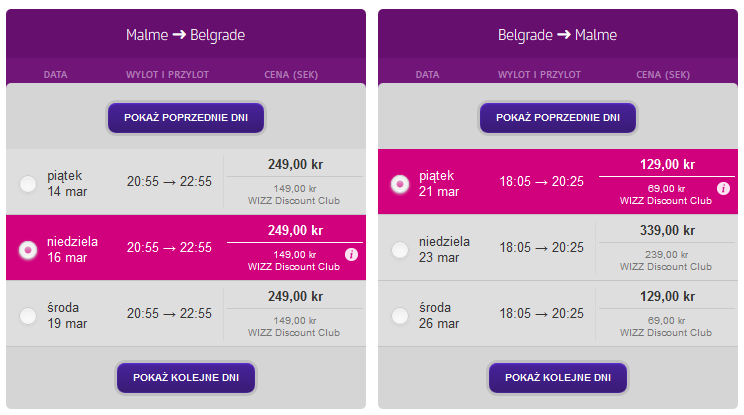Click info icon on niedziela 16 mar row
This screenshot has width=744, height=415.
351,255
